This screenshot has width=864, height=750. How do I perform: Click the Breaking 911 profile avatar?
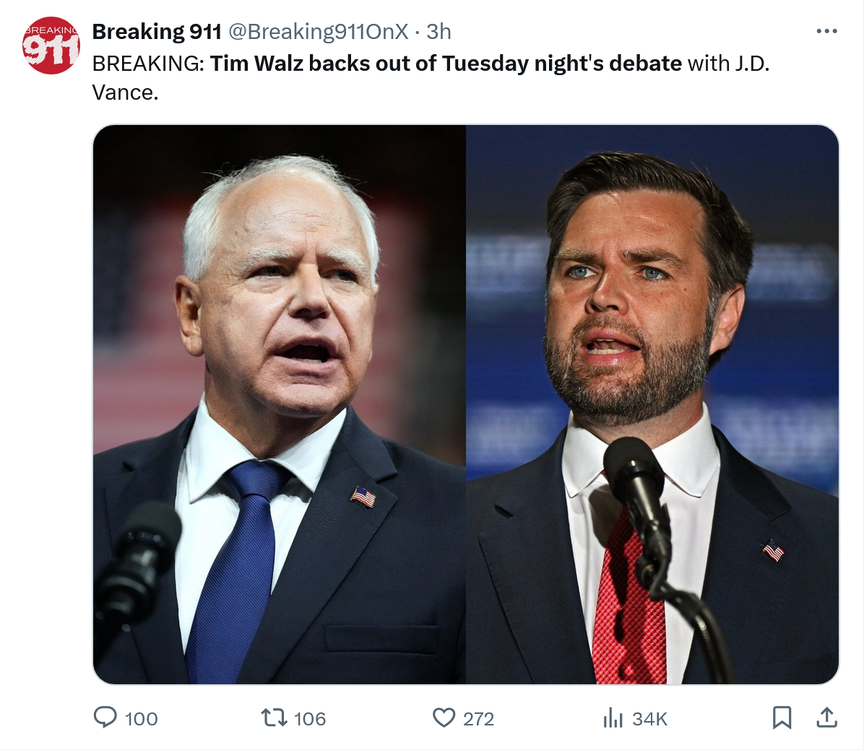(51, 46)
